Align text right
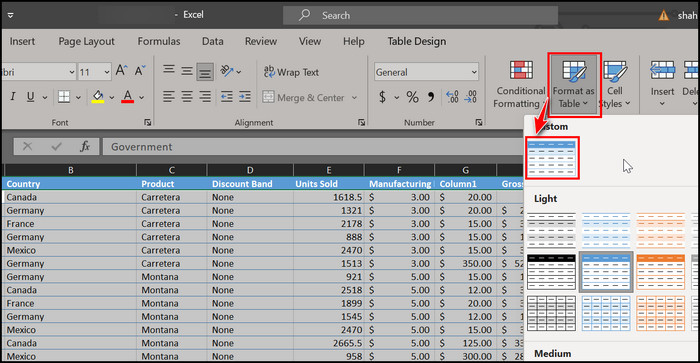Image resolution: width=700 pixels, height=363 pixels. pos(205,96)
